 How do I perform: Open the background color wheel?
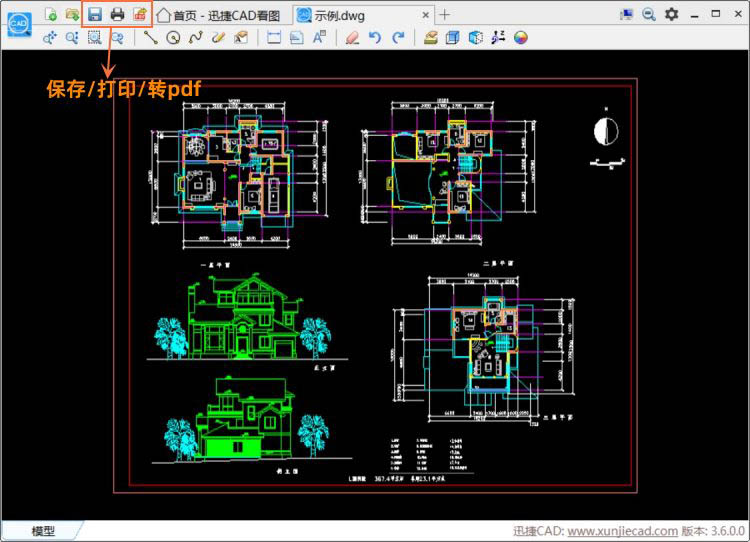[521, 37]
